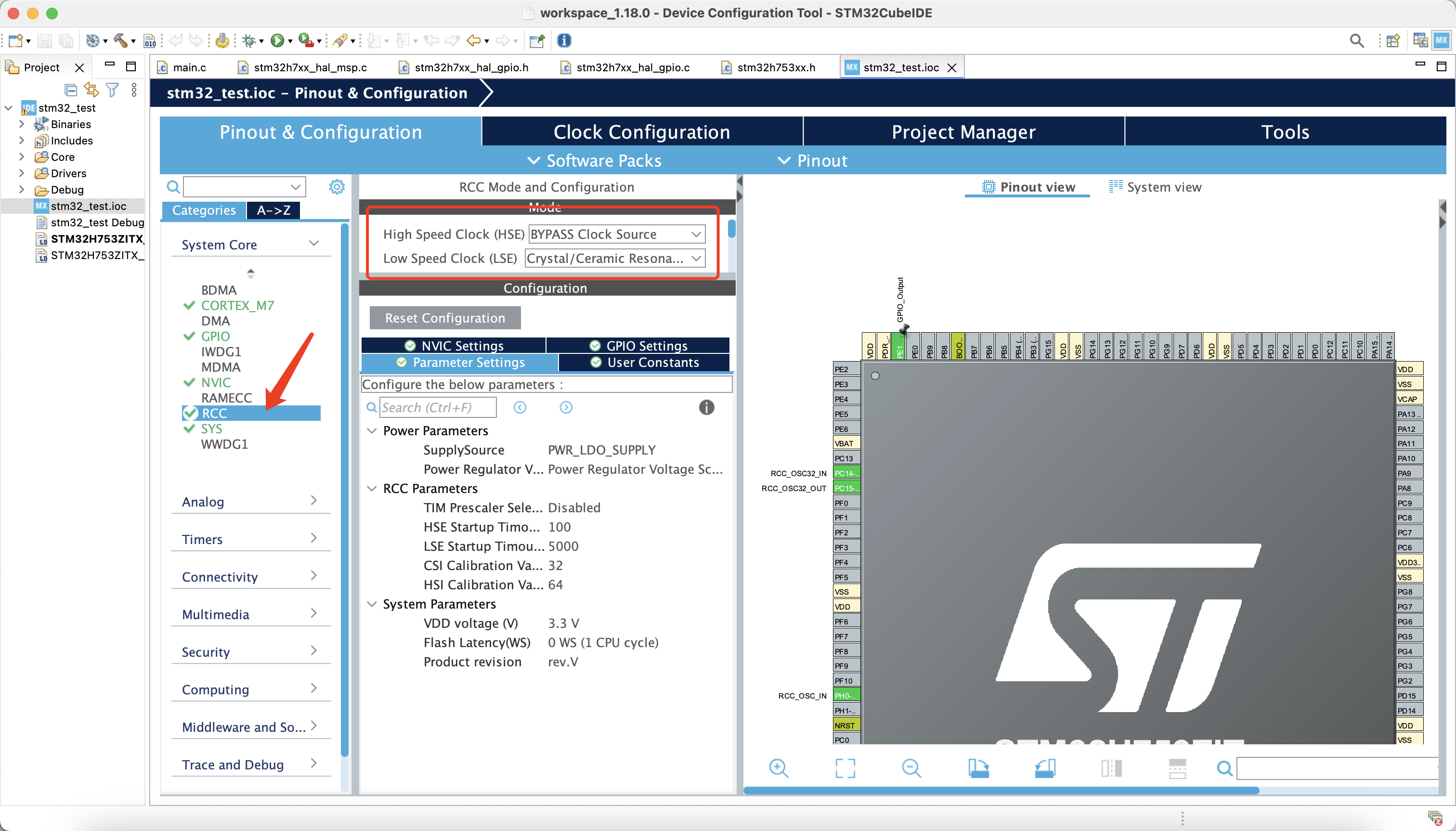Open User Constants tab
1456x831 pixels.
point(644,363)
